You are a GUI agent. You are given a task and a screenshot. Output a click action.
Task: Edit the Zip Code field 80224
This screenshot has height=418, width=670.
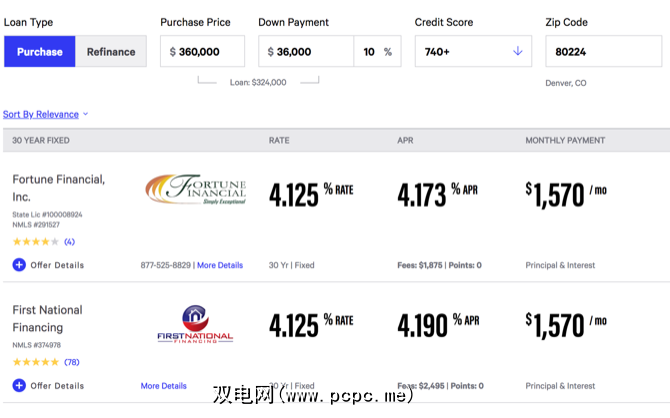604,51
